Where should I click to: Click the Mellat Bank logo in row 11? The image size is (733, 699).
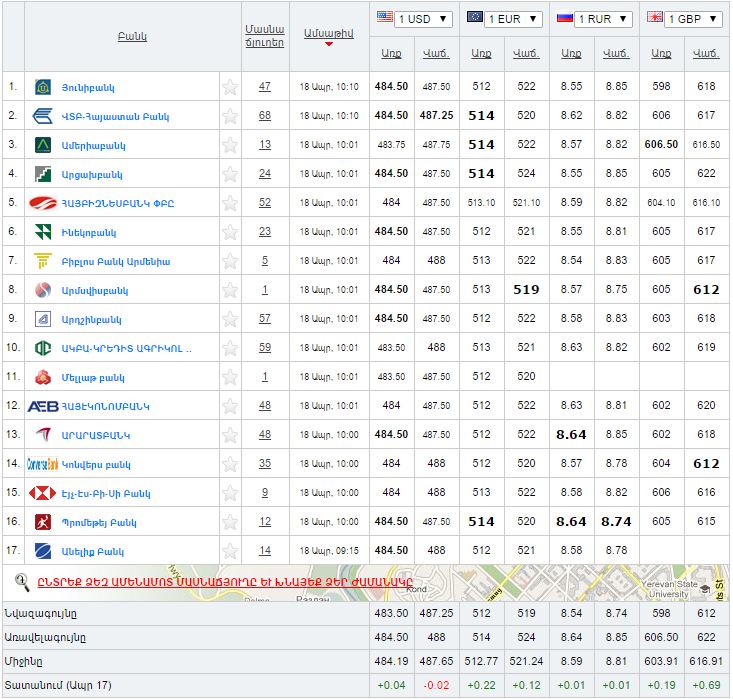[43, 377]
